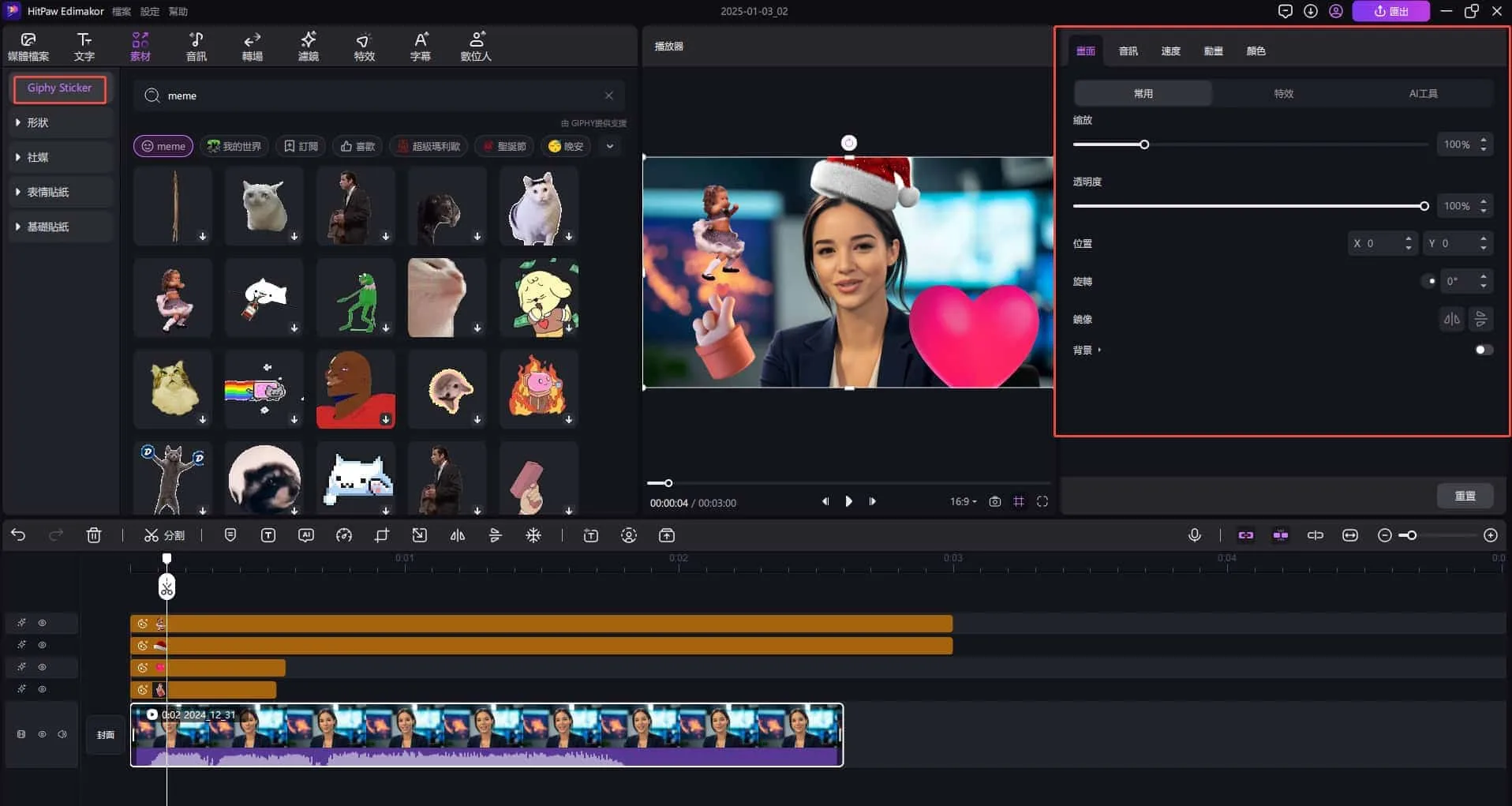Click the trash delete icon in timeline toolbar
Screen dimensions: 1512x806
point(94,535)
